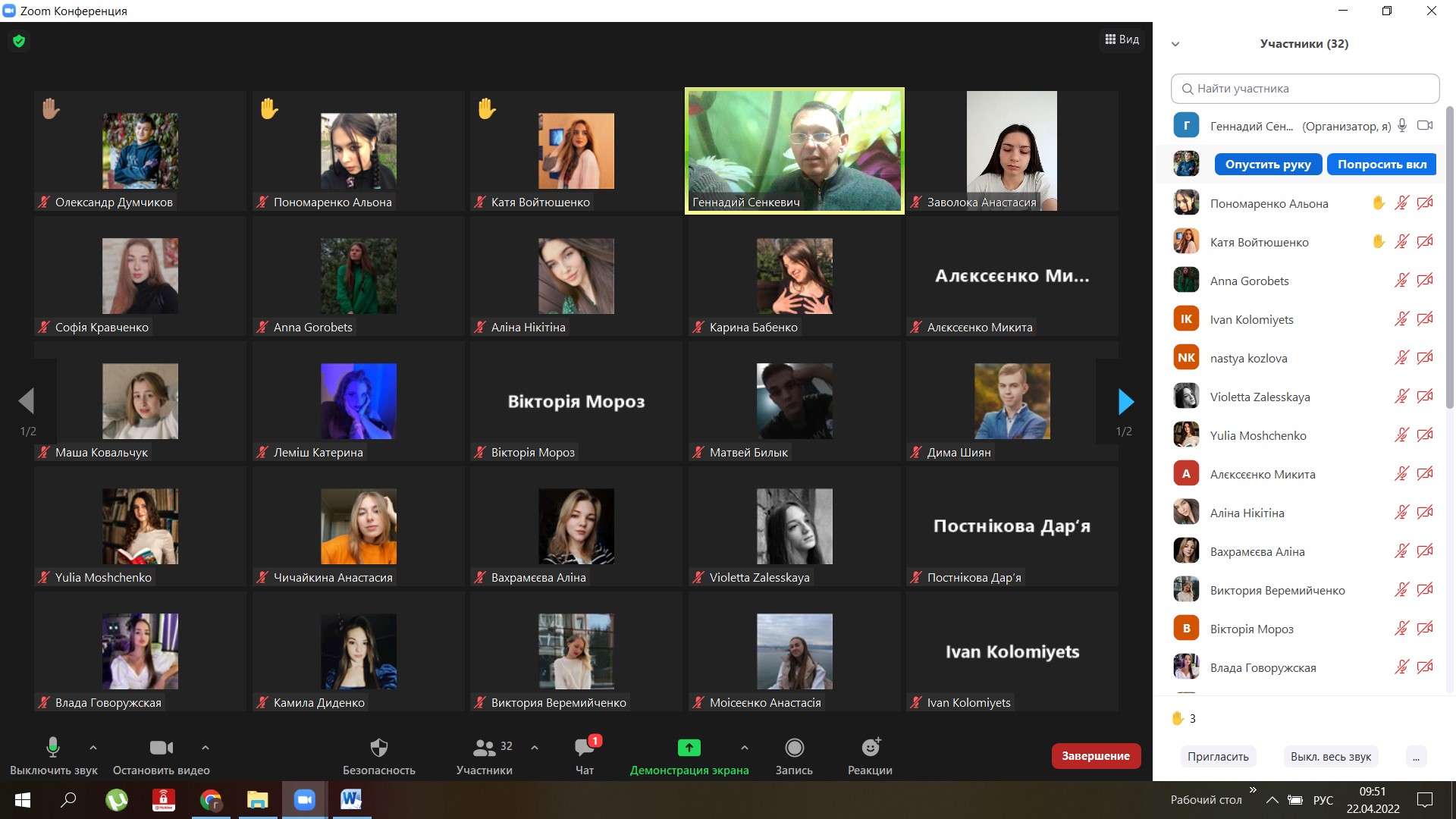Click muted mic icon for Violetta Zalesskaya row
Screen dimensions: 1456x819
click(1402, 397)
